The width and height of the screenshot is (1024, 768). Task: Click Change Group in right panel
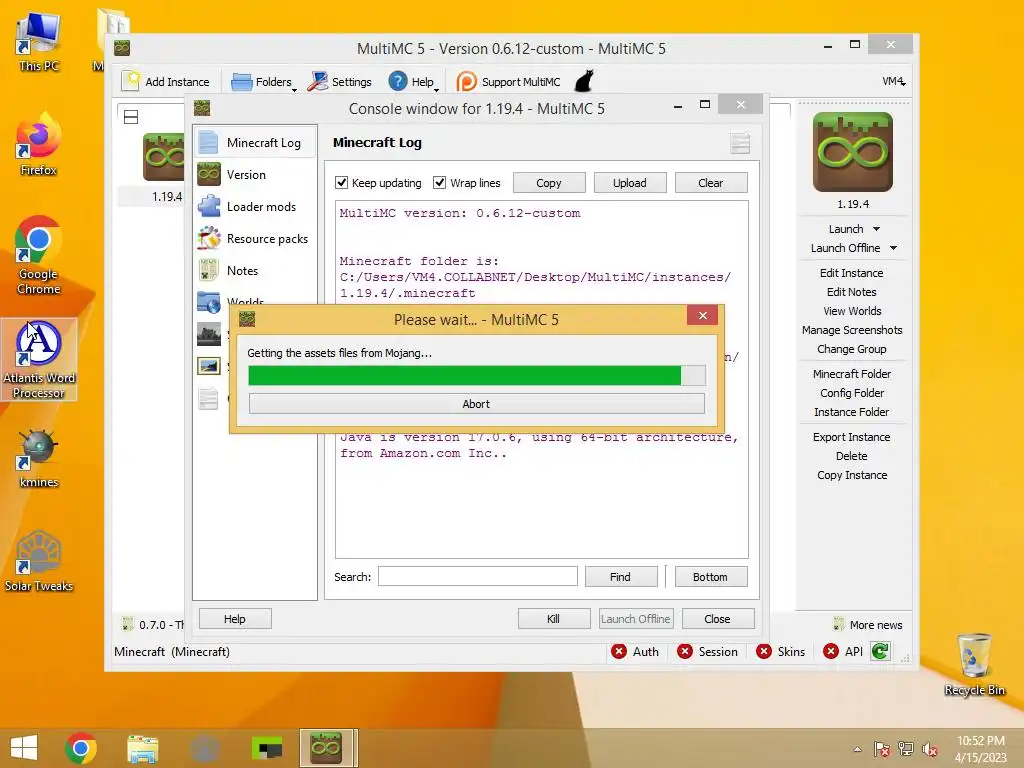pyautogui.click(x=852, y=349)
